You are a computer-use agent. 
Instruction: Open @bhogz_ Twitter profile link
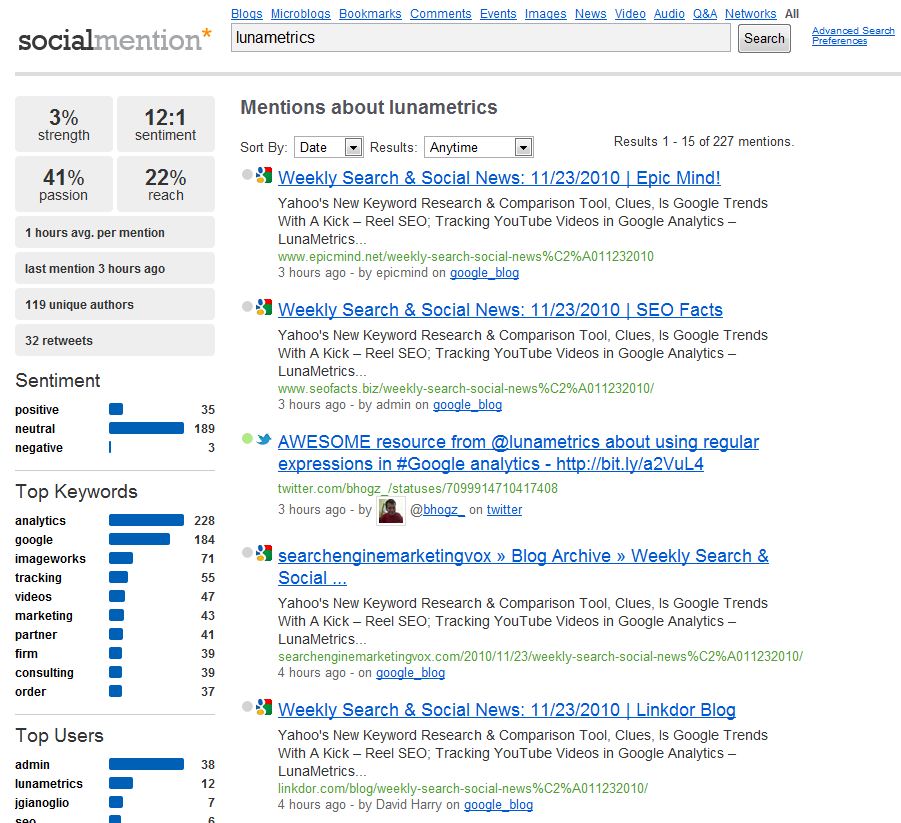(444, 510)
